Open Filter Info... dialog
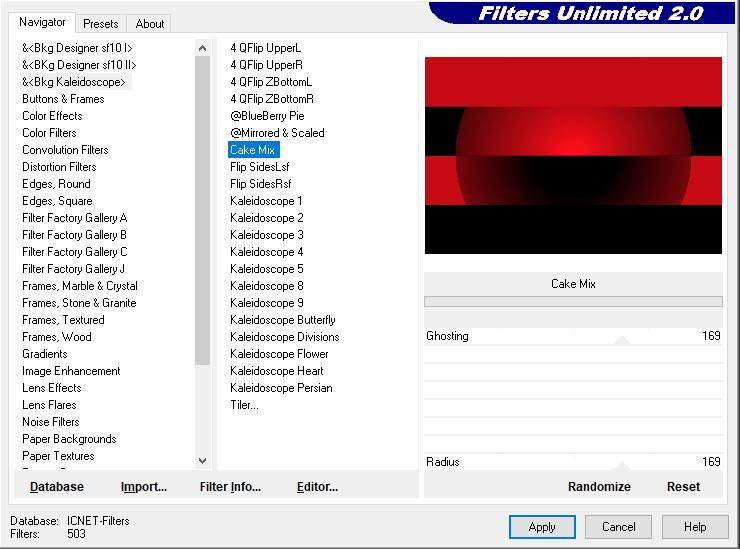 point(230,487)
